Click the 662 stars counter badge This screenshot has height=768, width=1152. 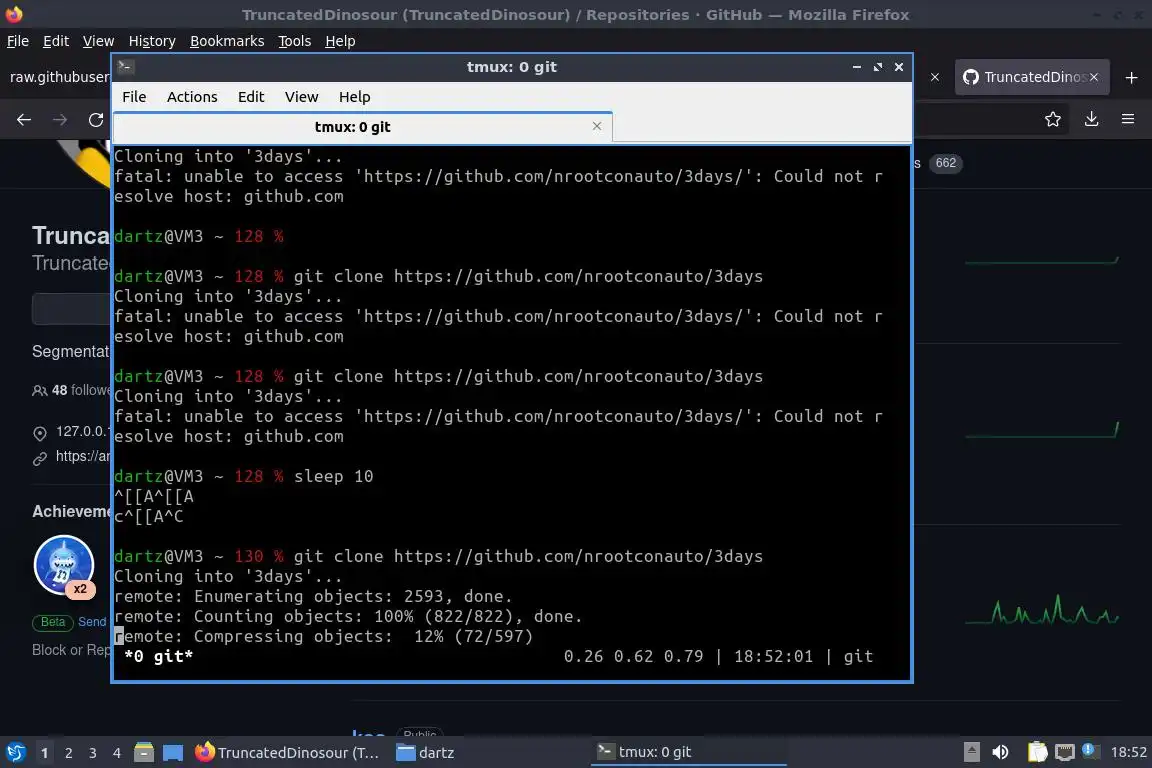click(x=946, y=163)
